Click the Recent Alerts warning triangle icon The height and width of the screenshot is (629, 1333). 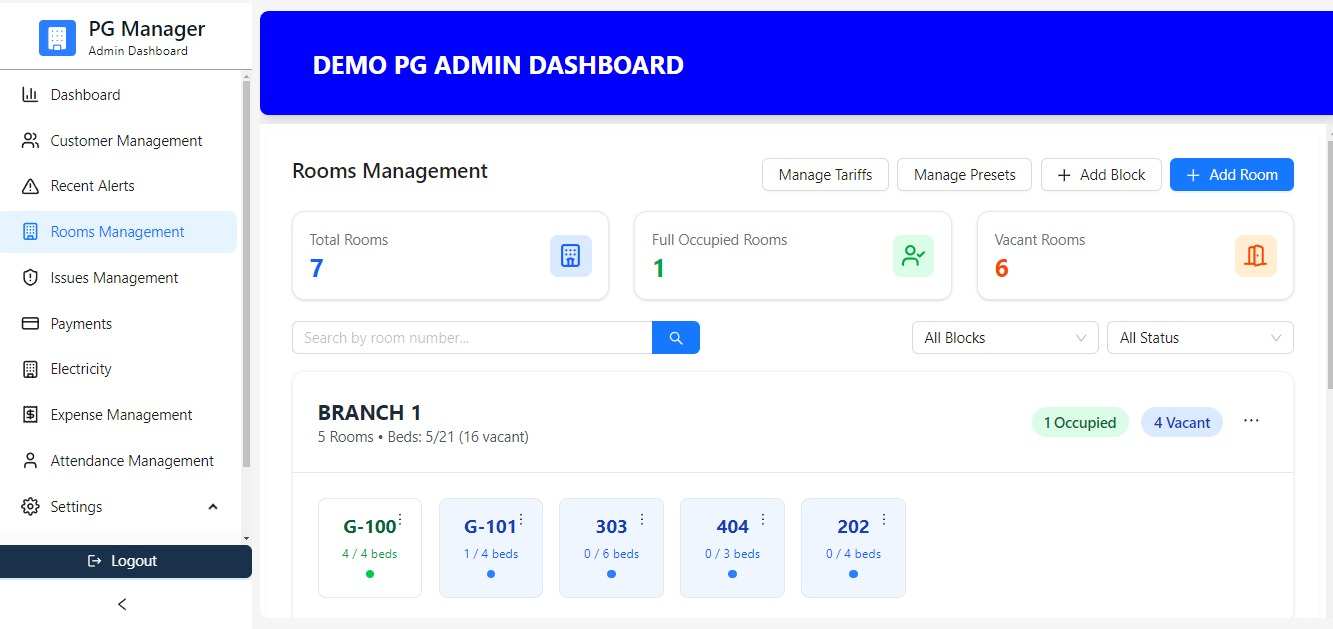[x=31, y=185]
